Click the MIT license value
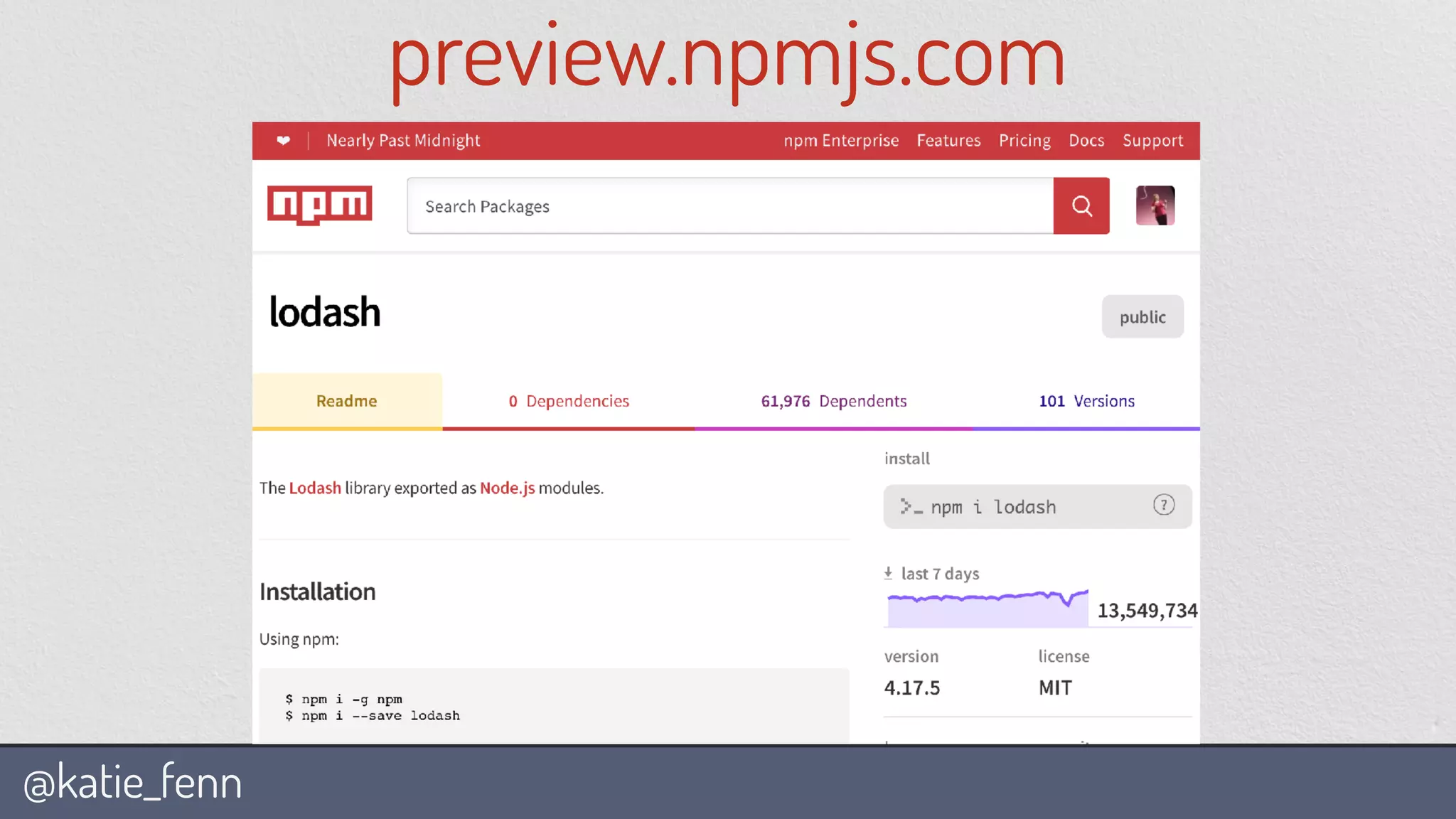 click(x=1055, y=688)
